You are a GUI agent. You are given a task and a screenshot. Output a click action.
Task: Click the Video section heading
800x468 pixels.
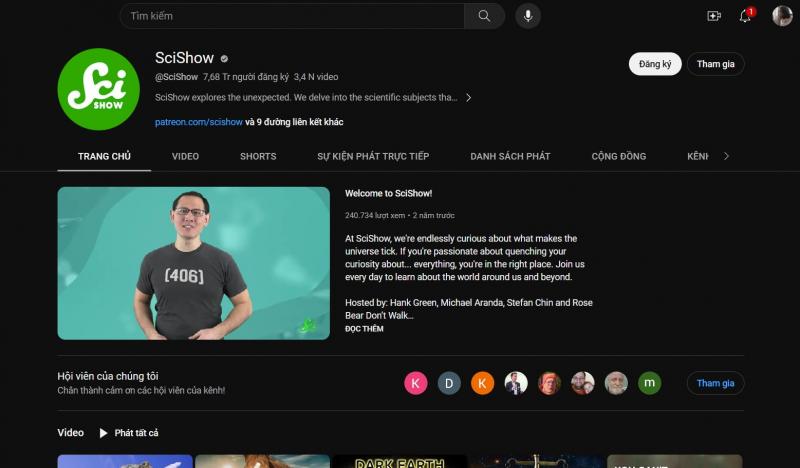[x=70, y=433]
